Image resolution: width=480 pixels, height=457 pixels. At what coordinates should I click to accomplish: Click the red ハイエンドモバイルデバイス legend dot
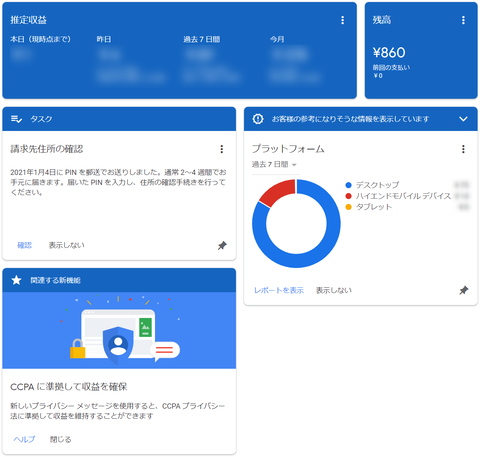[348, 196]
